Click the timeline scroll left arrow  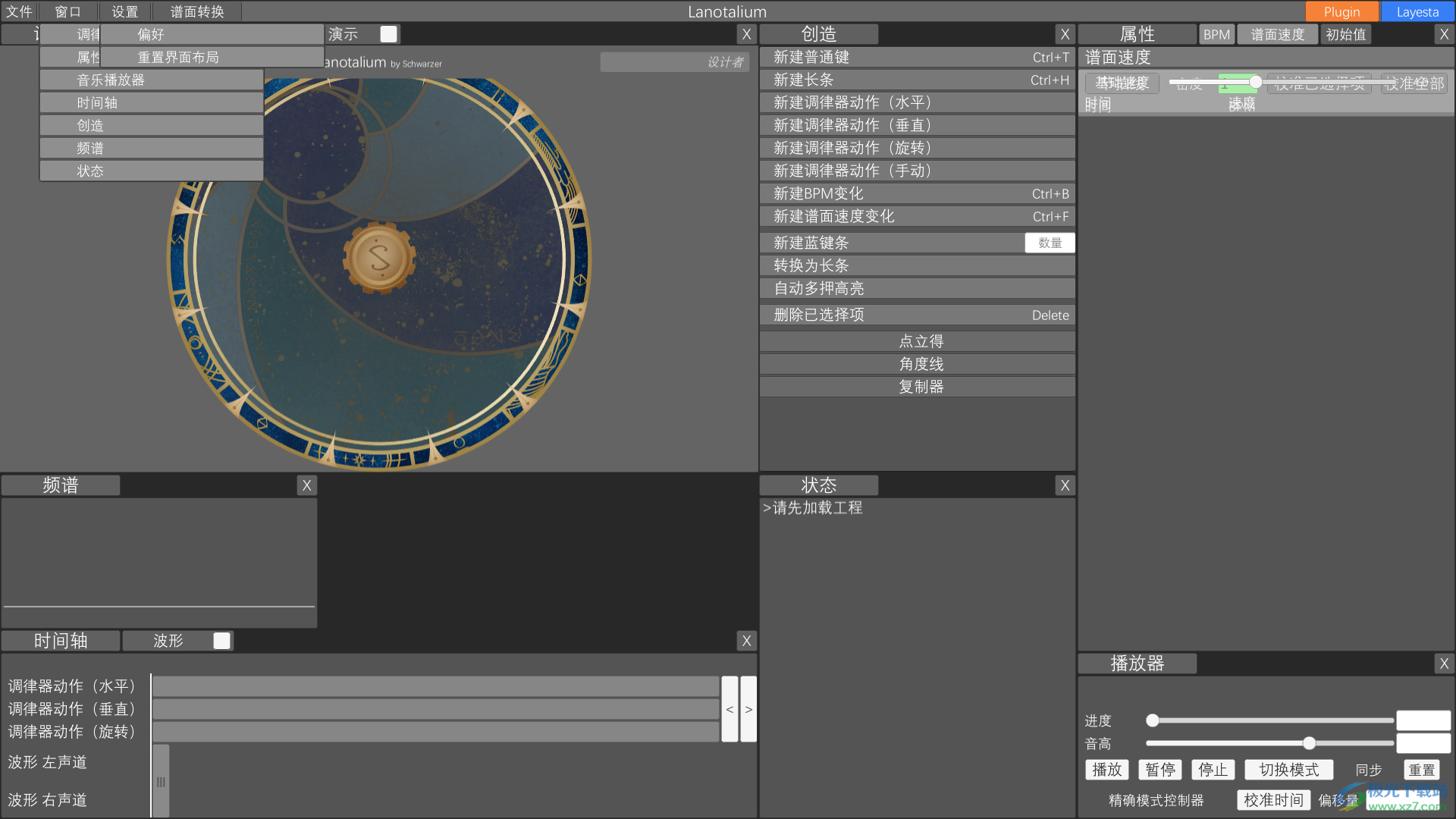730,709
